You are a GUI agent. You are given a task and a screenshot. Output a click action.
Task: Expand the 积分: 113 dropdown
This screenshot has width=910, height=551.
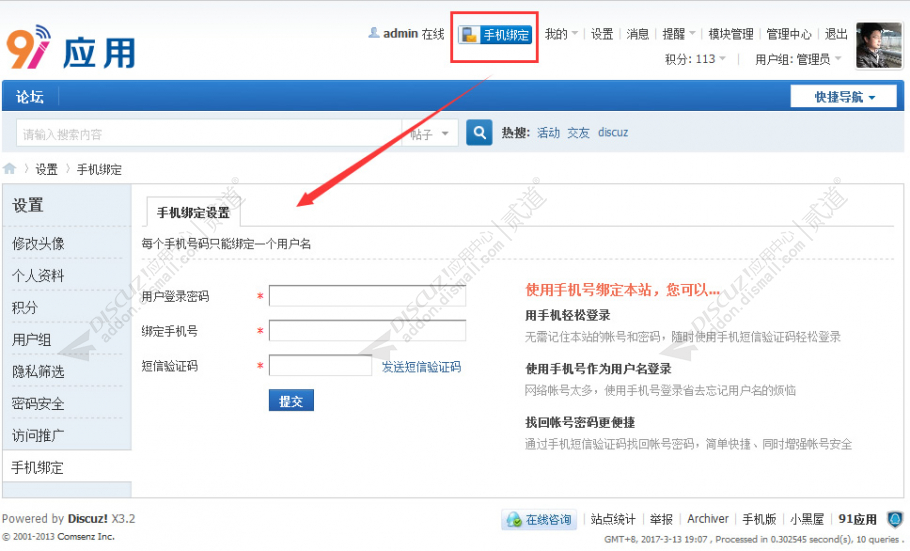[x=695, y=59]
